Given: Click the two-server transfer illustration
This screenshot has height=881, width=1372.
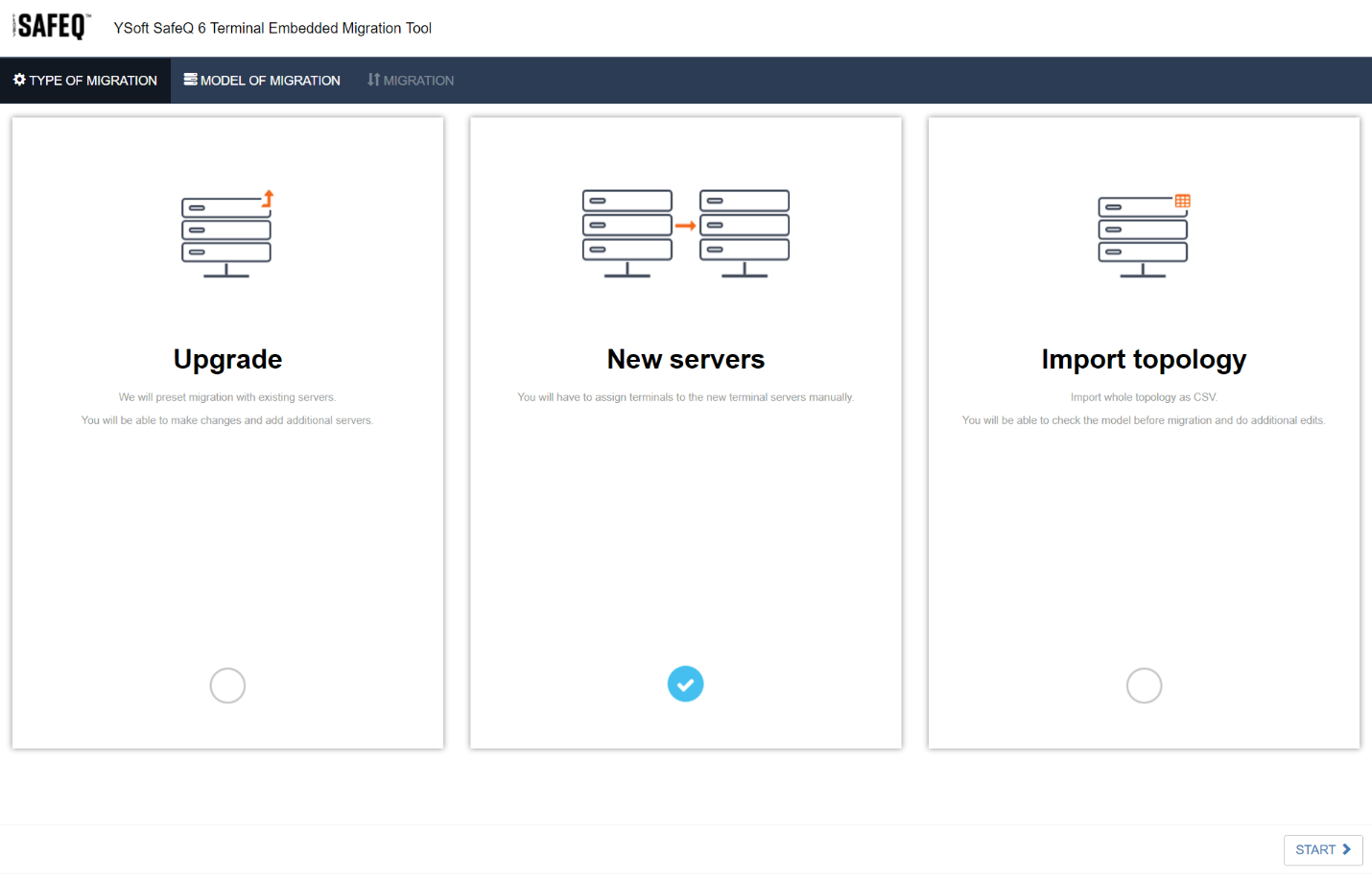Looking at the screenshot, I should 685,233.
